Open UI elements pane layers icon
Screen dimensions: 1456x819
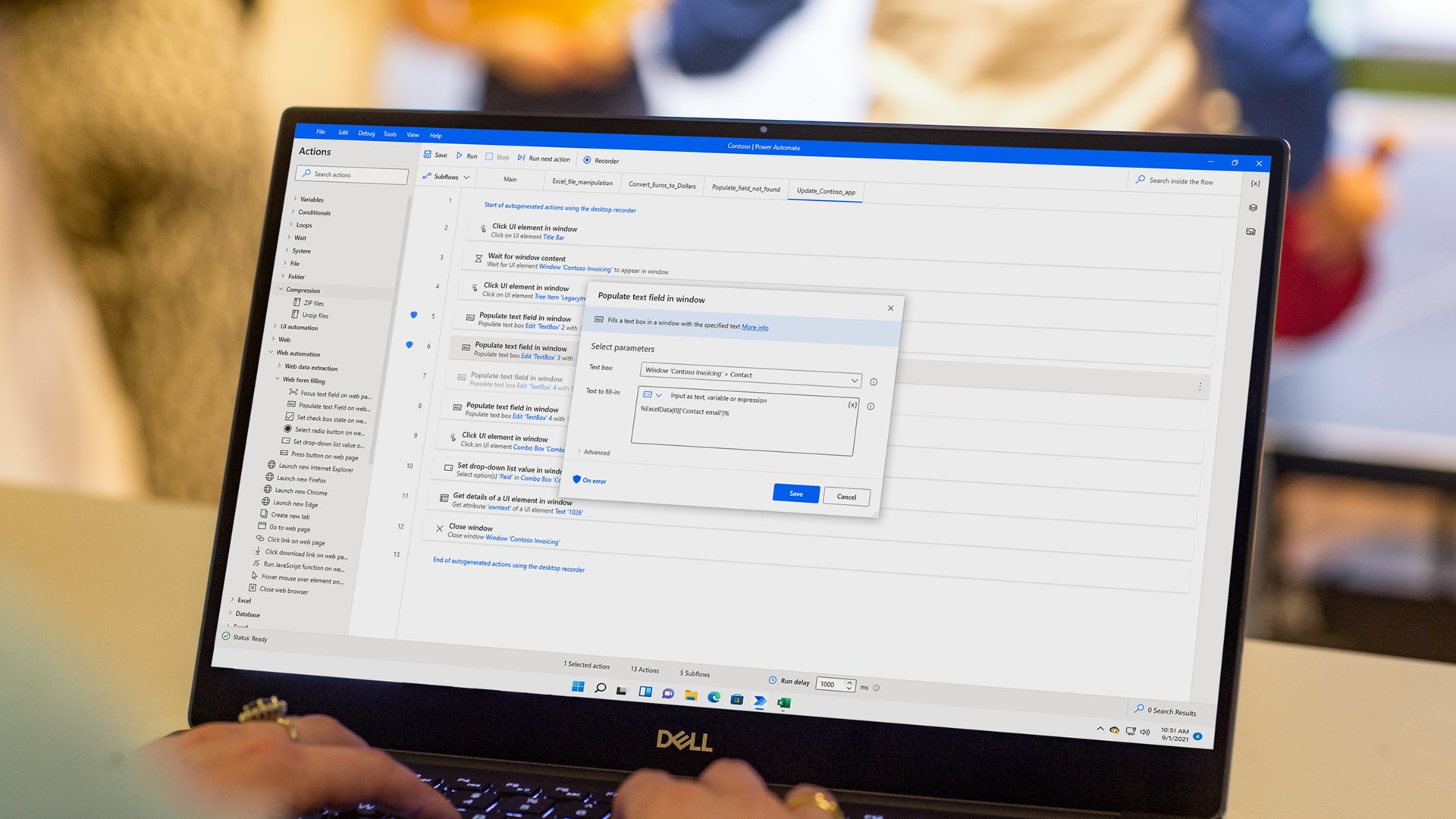[x=1253, y=208]
